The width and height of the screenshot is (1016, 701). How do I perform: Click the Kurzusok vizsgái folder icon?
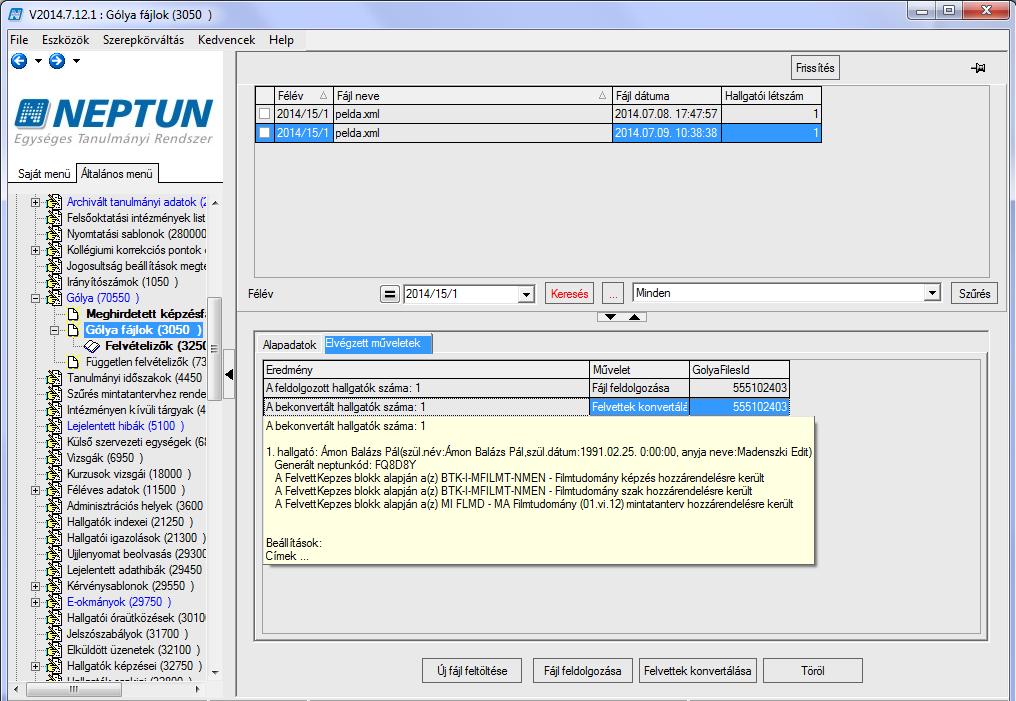click(x=54, y=474)
